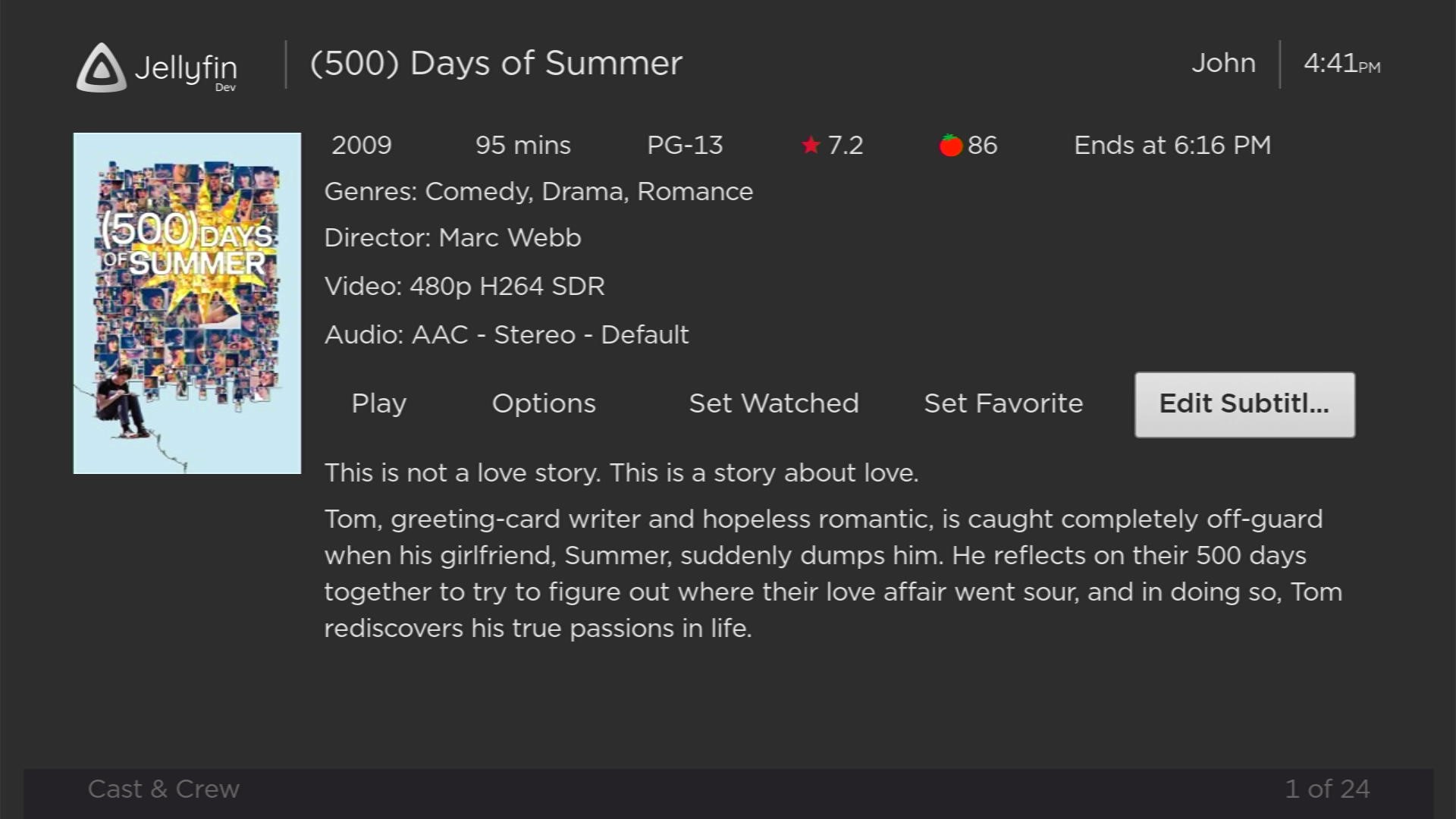Open the Options menu
This screenshot has width=1456, height=819.
point(544,403)
